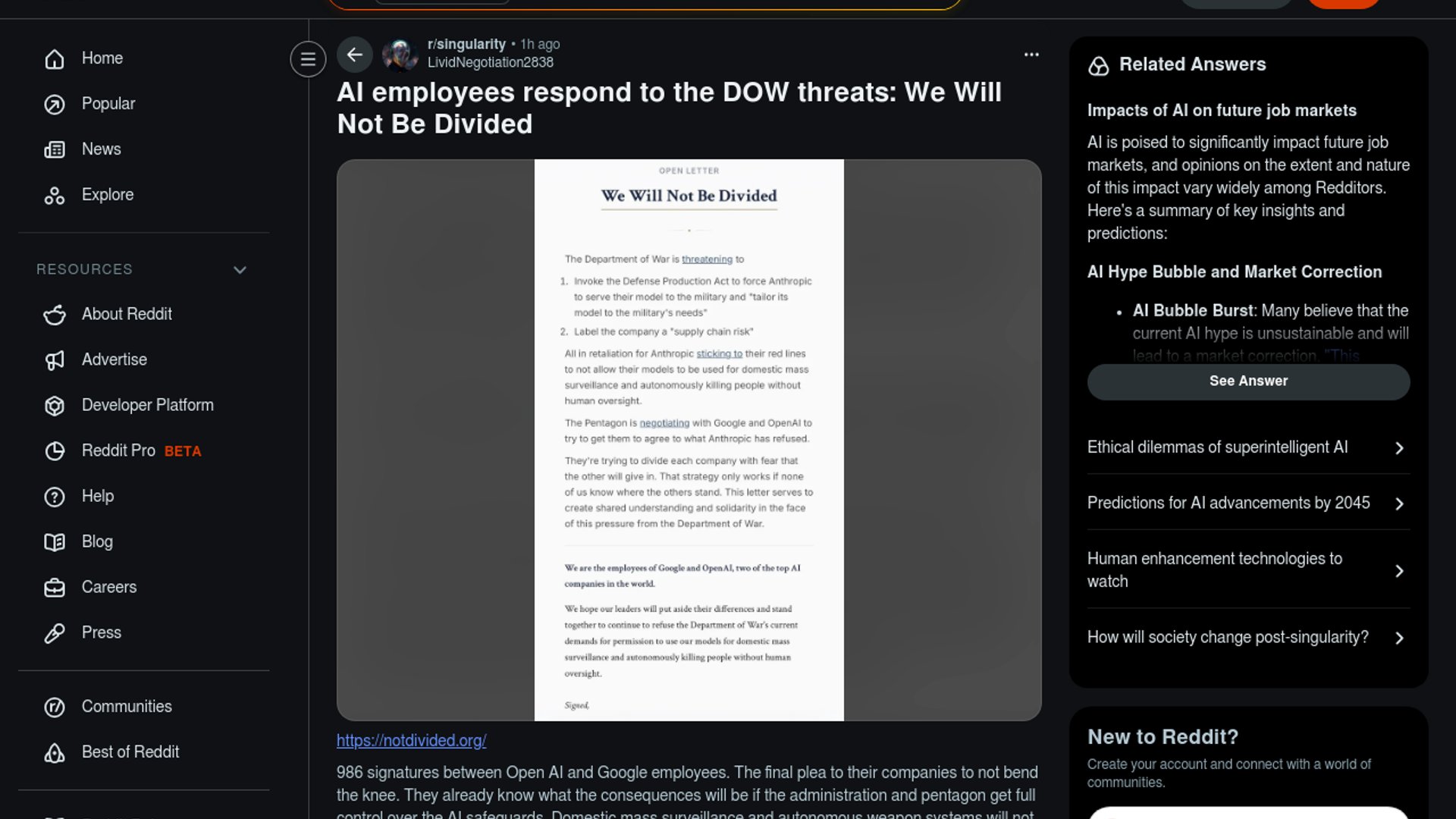This screenshot has width=1456, height=819.
Task: Open the notdivided.org link
Action: coord(411,741)
